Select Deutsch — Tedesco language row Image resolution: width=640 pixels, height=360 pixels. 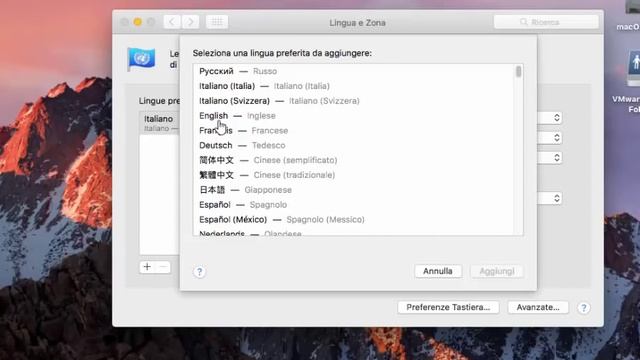click(353, 145)
